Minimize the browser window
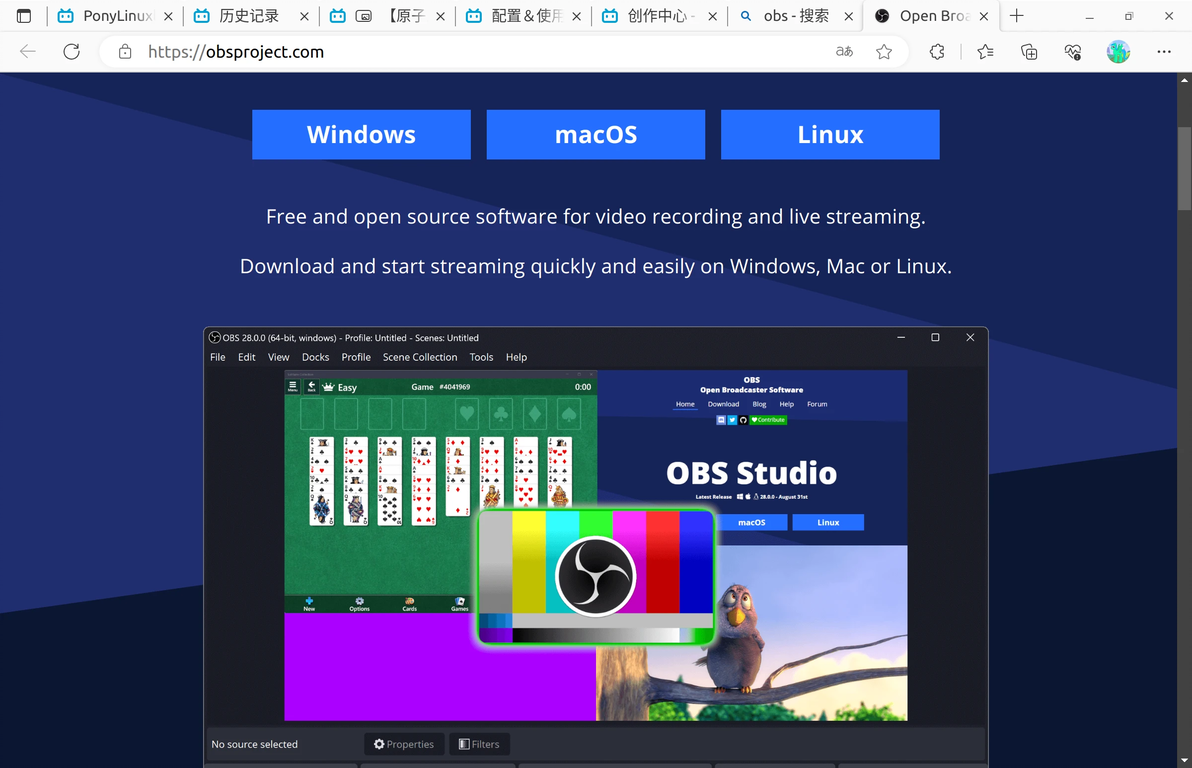This screenshot has width=1192, height=768. point(1089,16)
